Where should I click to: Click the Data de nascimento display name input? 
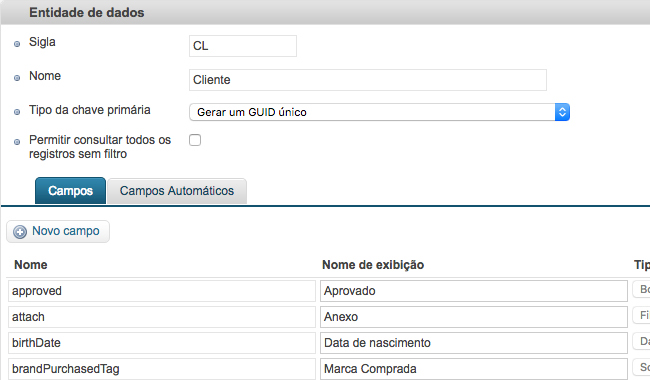[474, 343]
